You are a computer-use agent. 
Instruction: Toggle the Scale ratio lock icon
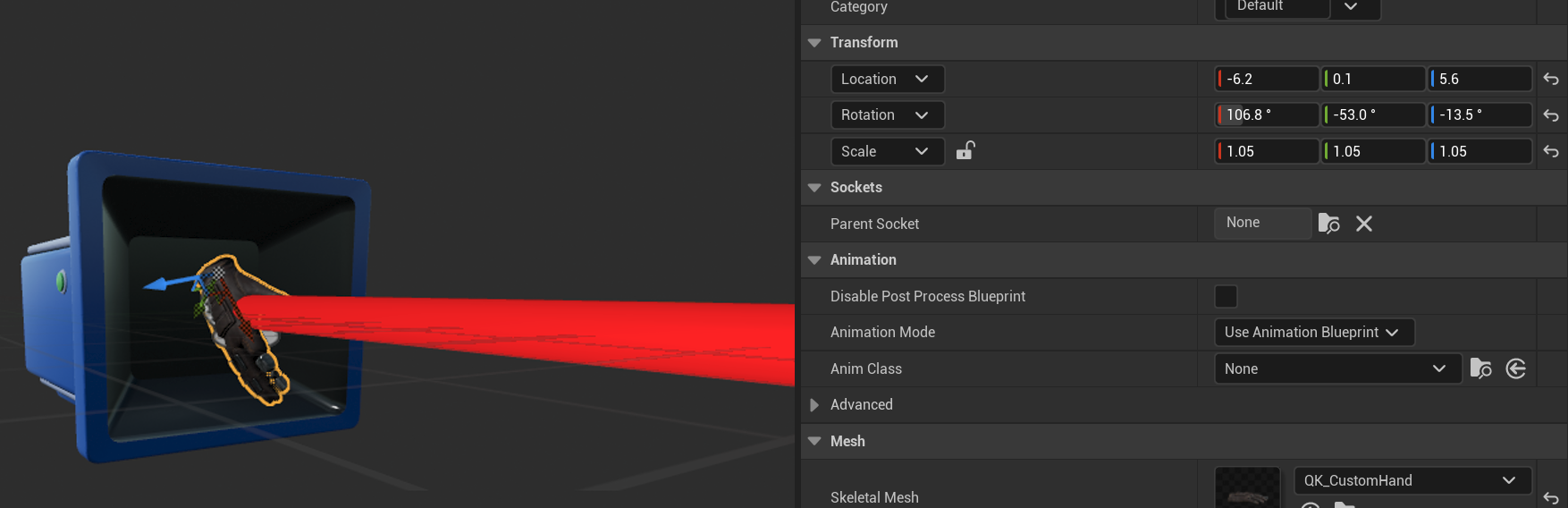[x=965, y=151]
